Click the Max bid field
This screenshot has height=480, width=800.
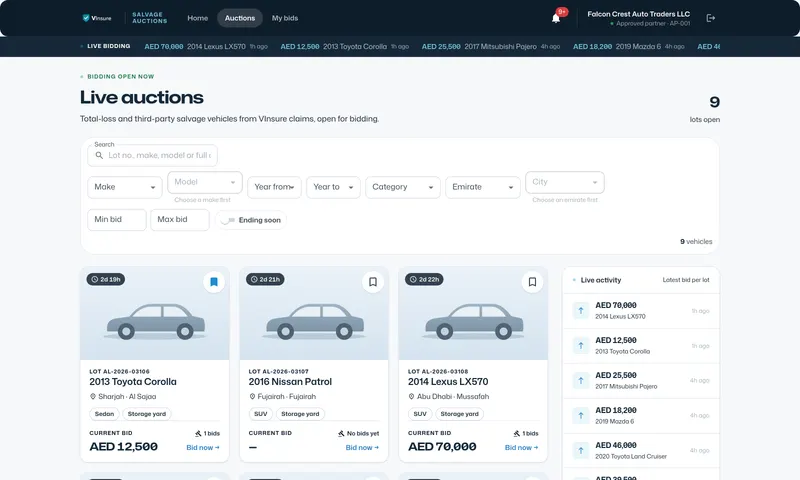click(180, 220)
